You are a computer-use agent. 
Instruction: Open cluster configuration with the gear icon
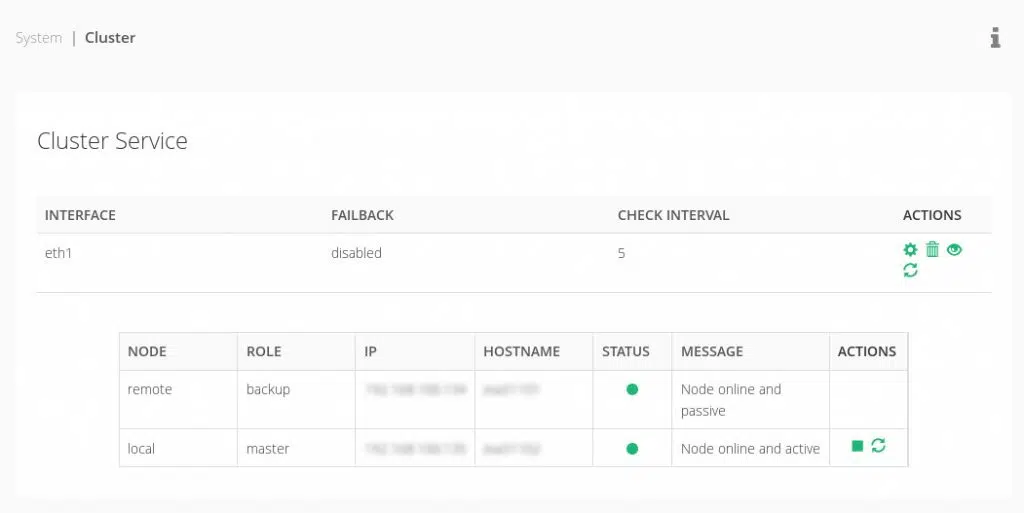coord(910,250)
